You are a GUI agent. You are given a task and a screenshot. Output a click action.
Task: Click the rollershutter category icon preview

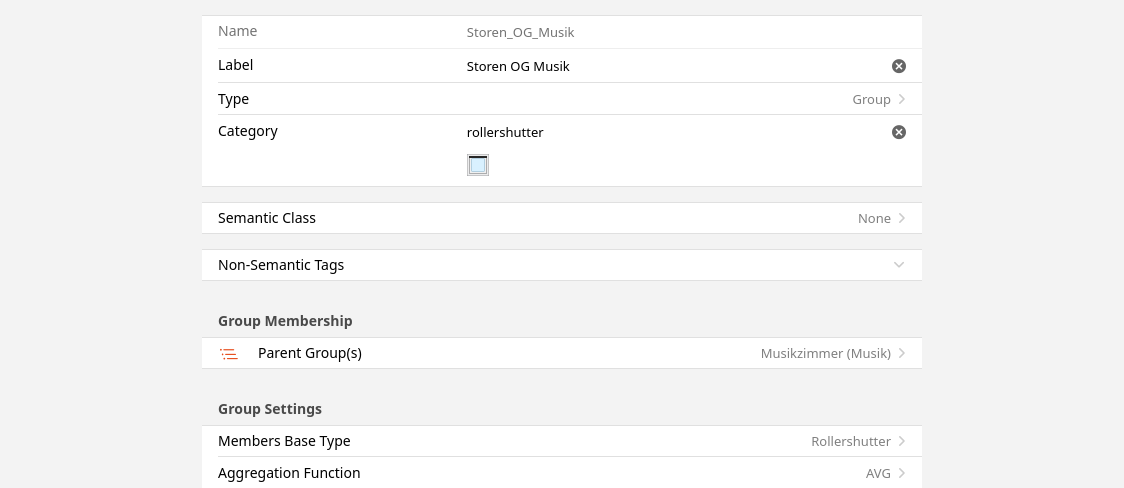478,165
